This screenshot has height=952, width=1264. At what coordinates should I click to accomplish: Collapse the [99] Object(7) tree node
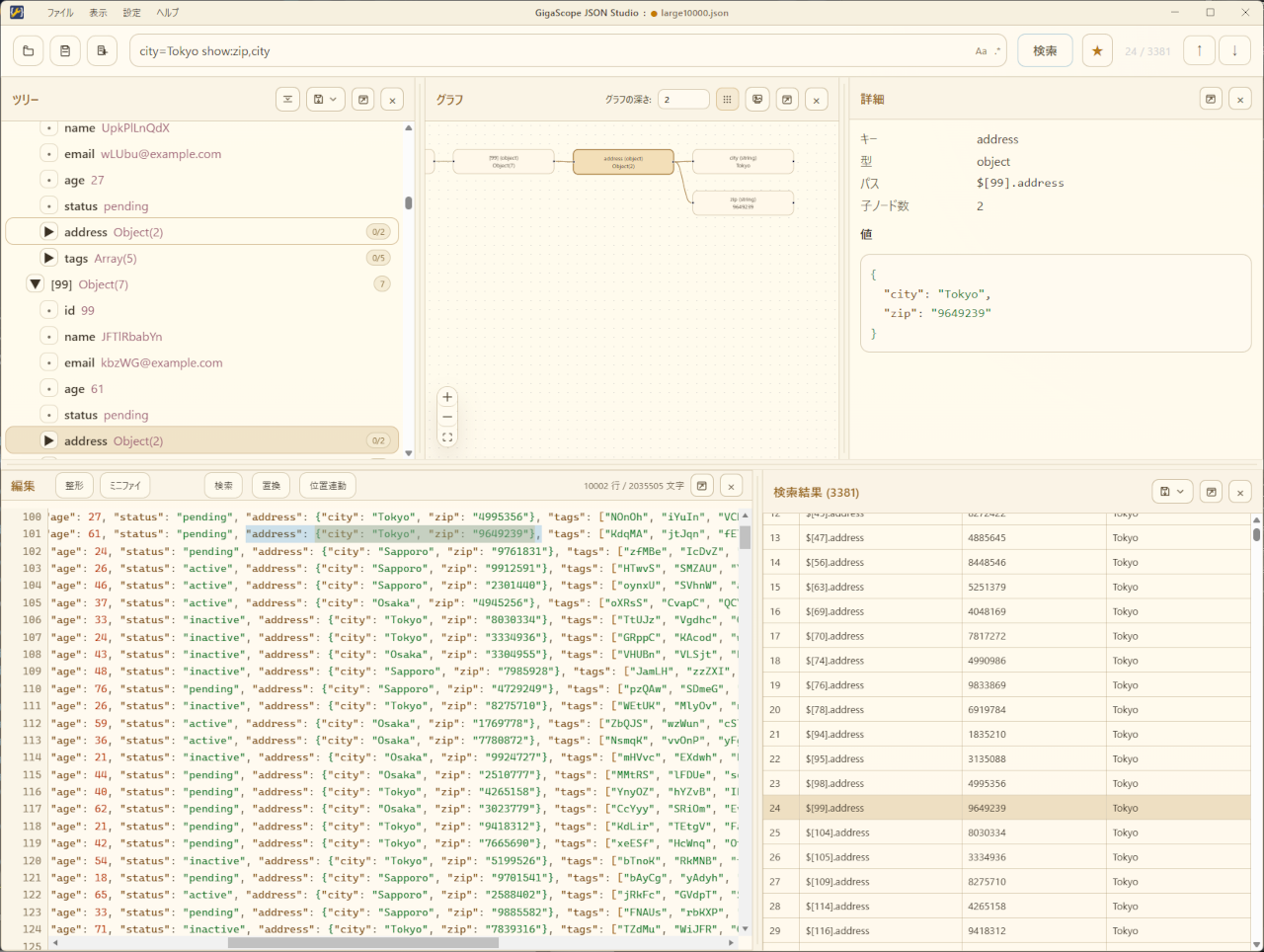coord(36,284)
